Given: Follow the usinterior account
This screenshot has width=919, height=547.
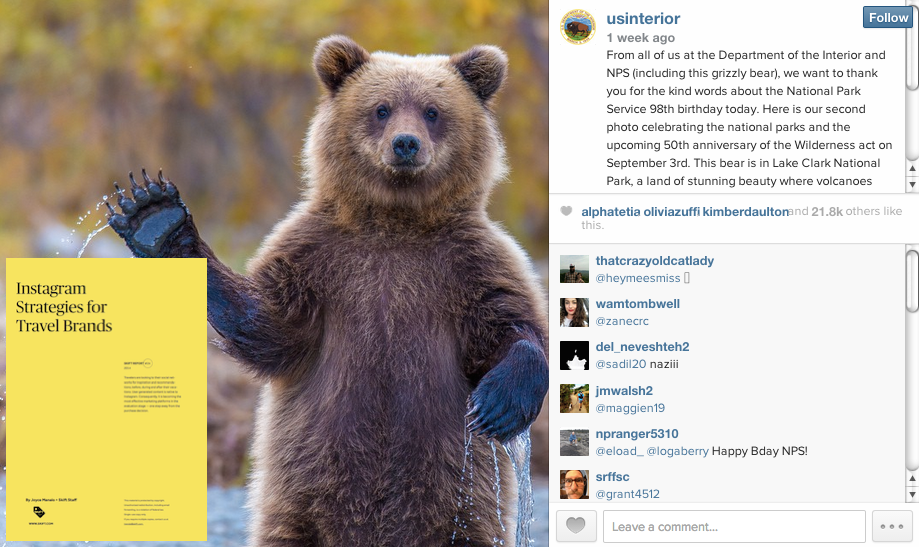Looking at the screenshot, I should [x=887, y=18].
